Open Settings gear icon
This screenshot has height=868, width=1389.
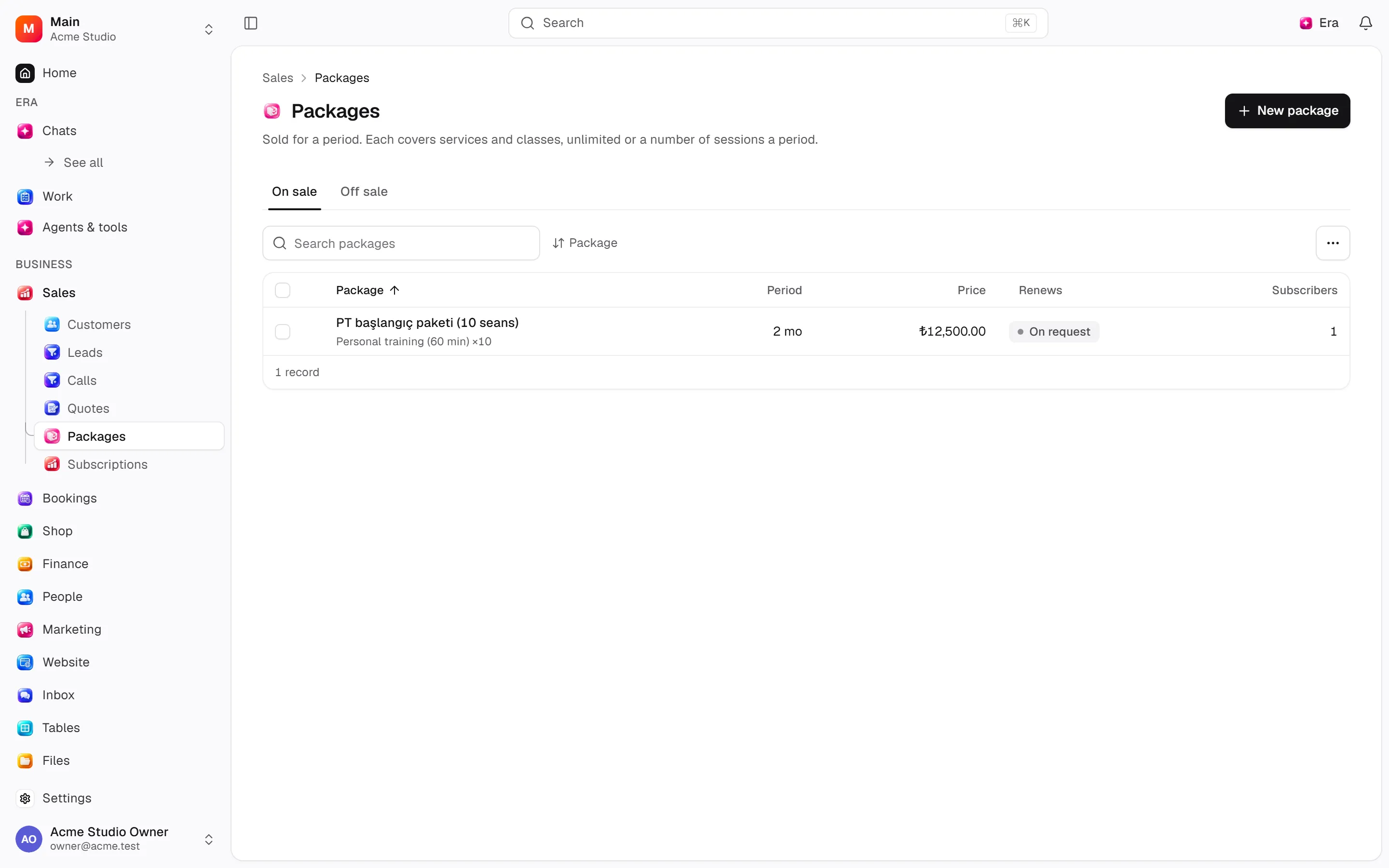(25, 798)
